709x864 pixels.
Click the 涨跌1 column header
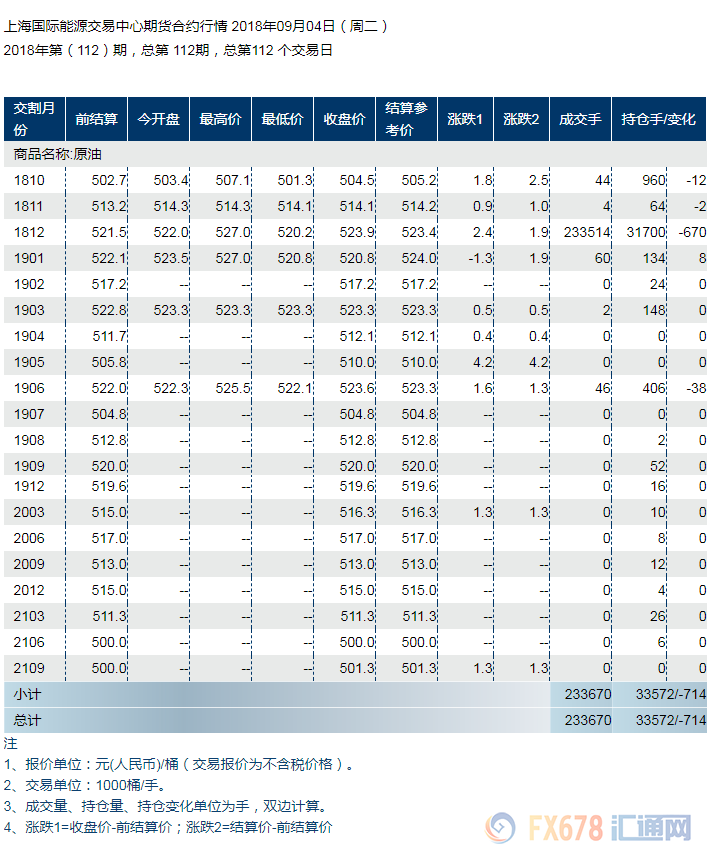pos(466,119)
